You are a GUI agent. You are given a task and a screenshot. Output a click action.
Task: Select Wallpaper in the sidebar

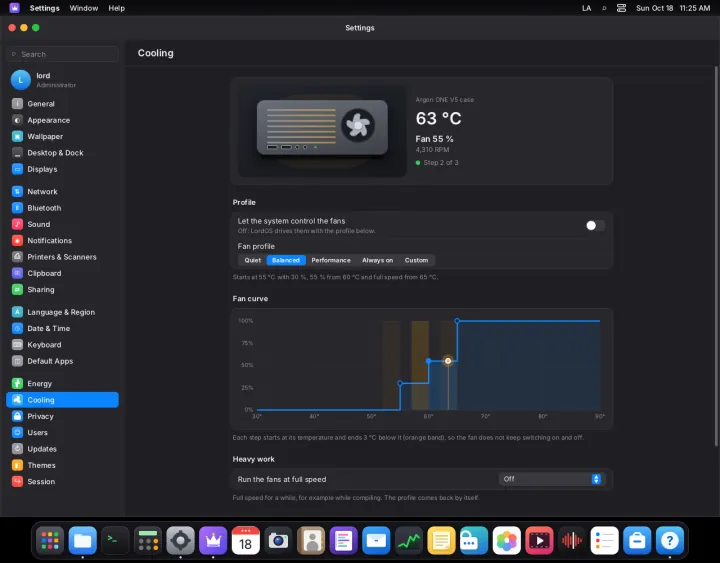pyautogui.click(x=62, y=136)
